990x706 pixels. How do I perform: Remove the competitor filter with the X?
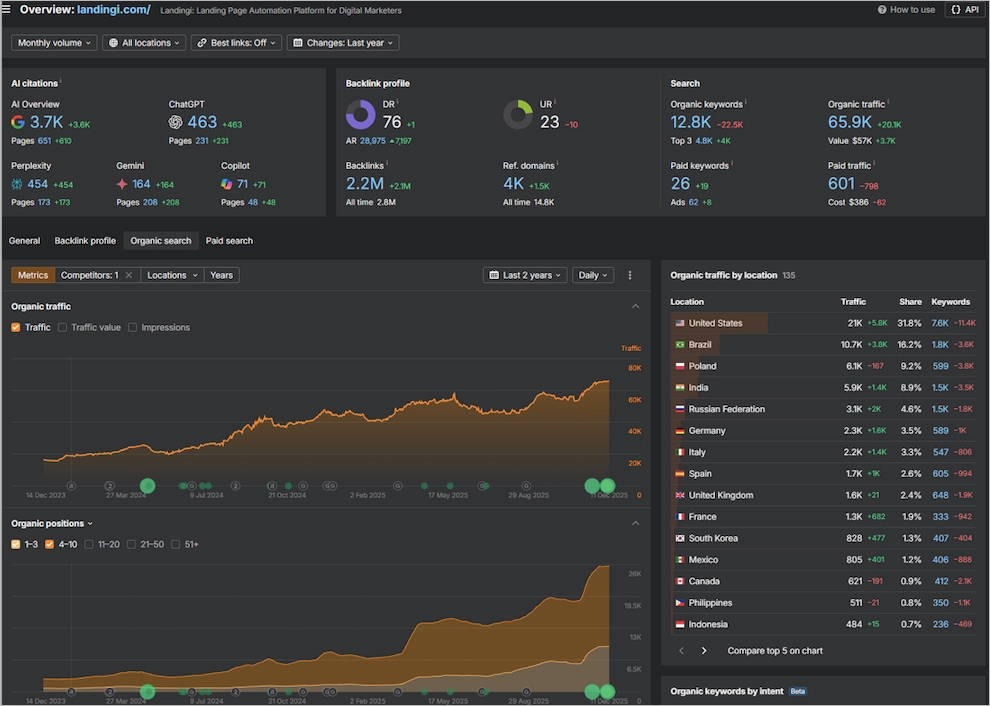coord(128,275)
